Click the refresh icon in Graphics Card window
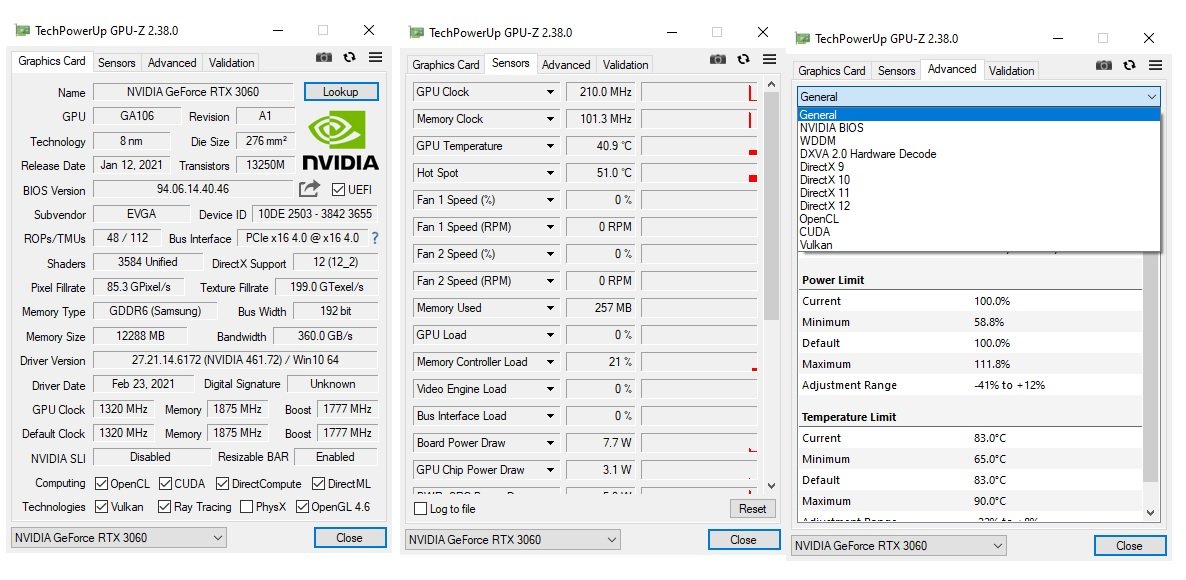 coord(349,57)
